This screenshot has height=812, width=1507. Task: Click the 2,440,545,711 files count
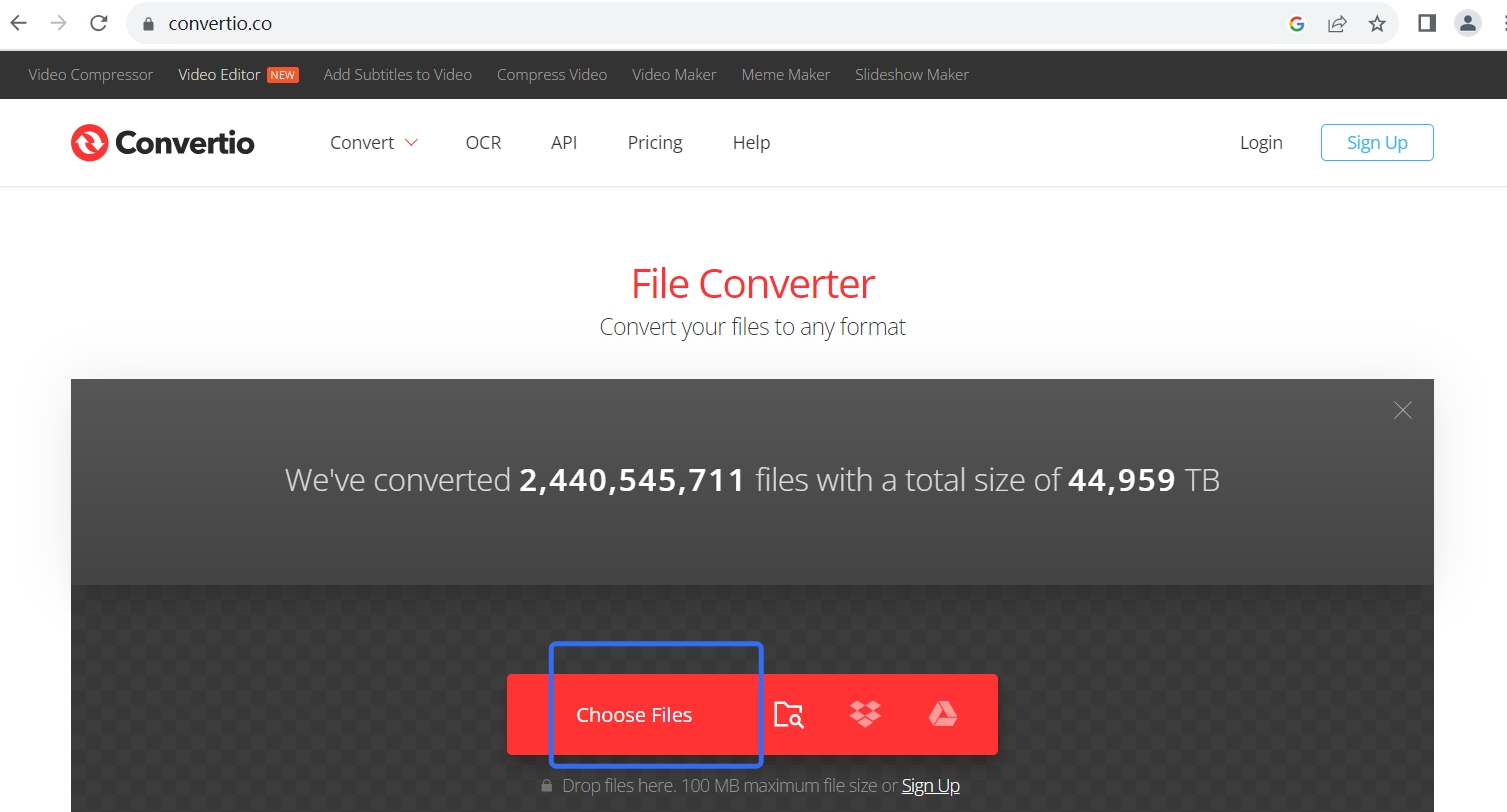[x=632, y=481]
